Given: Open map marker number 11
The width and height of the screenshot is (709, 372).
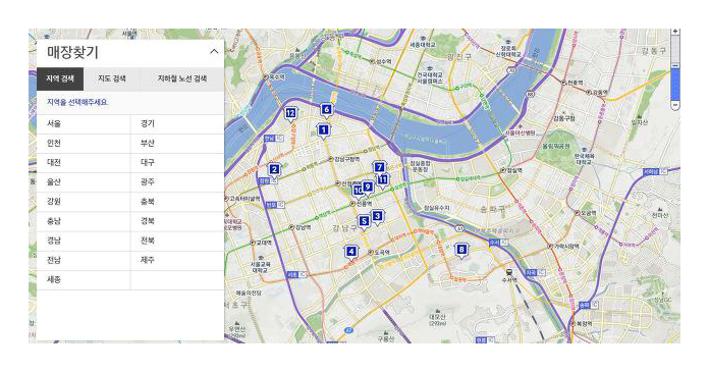Looking at the screenshot, I should (383, 180).
